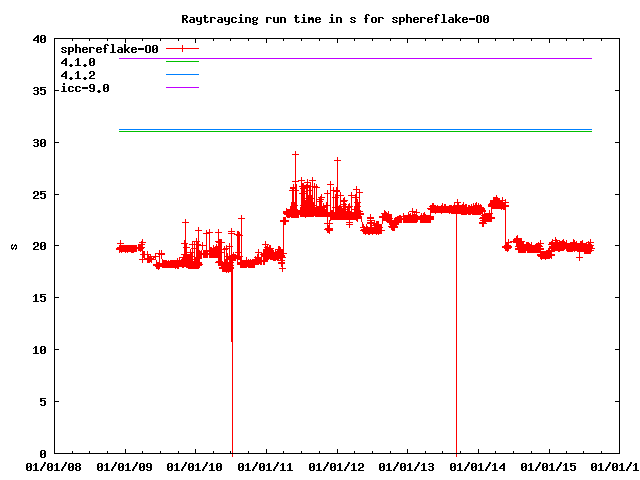Click the legend line sample beside 4.1.0
The image size is (640, 480).
pos(183,62)
